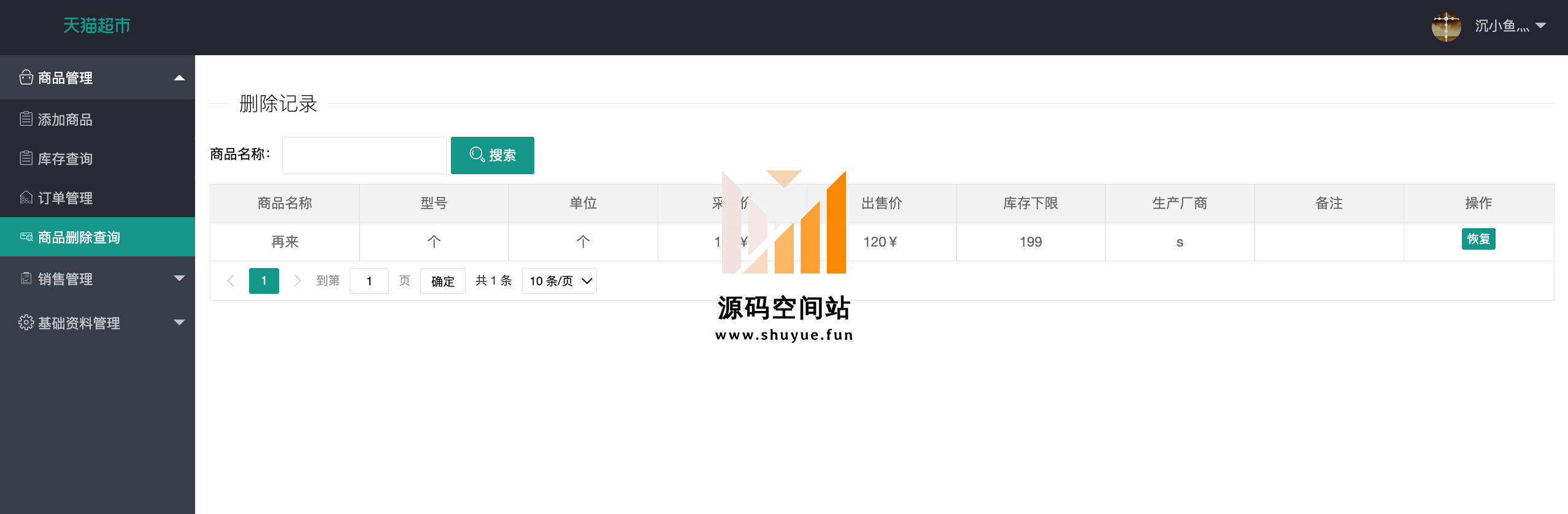Expand the 销售管理 submenu arrow
This screenshot has width=1568, height=514.
coord(179,278)
